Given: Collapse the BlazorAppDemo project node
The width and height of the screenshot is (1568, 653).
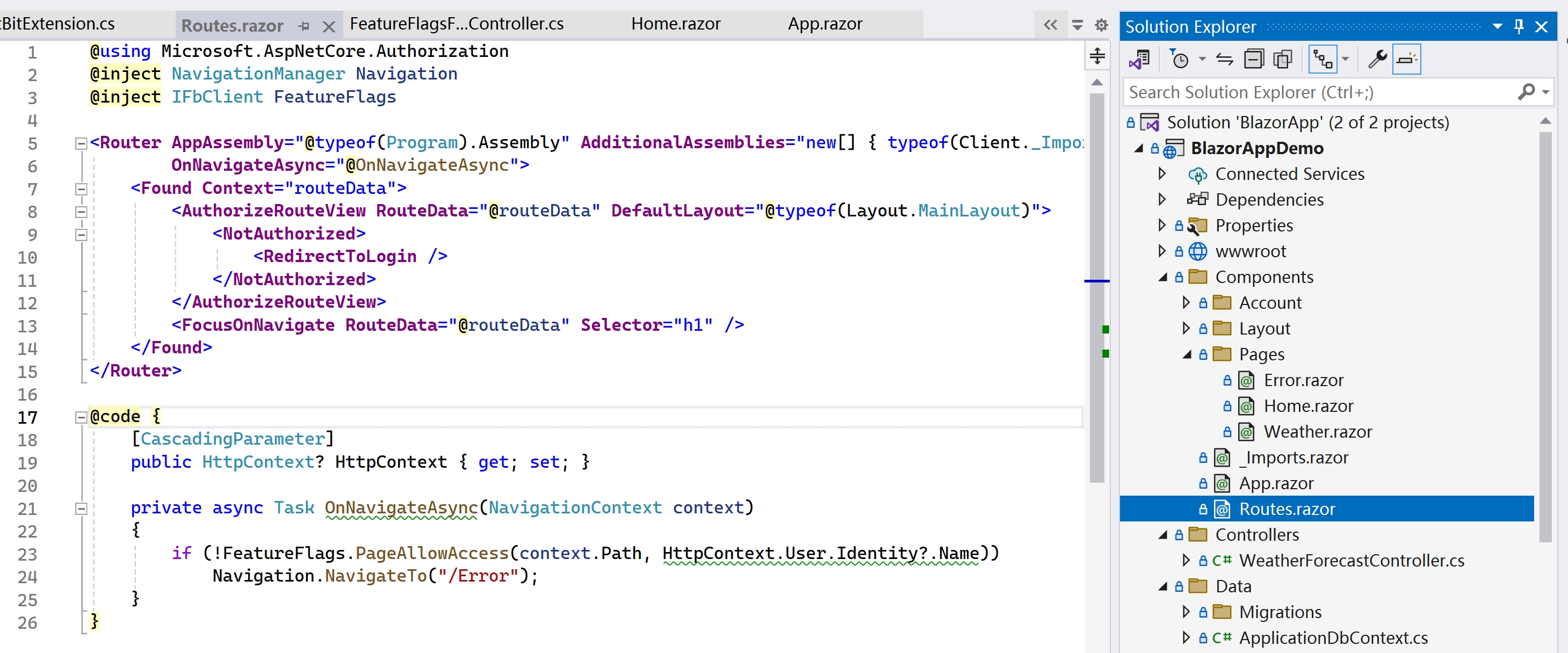Looking at the screenshot, I should 1139,149.
